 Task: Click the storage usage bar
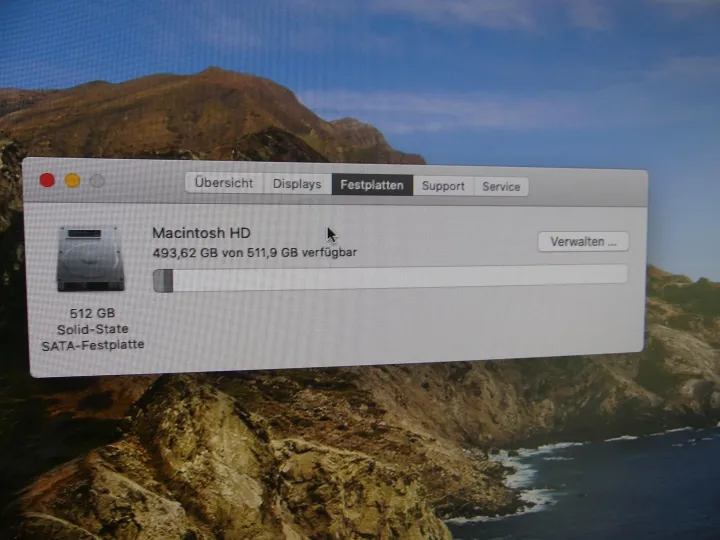tap(390, 278)
